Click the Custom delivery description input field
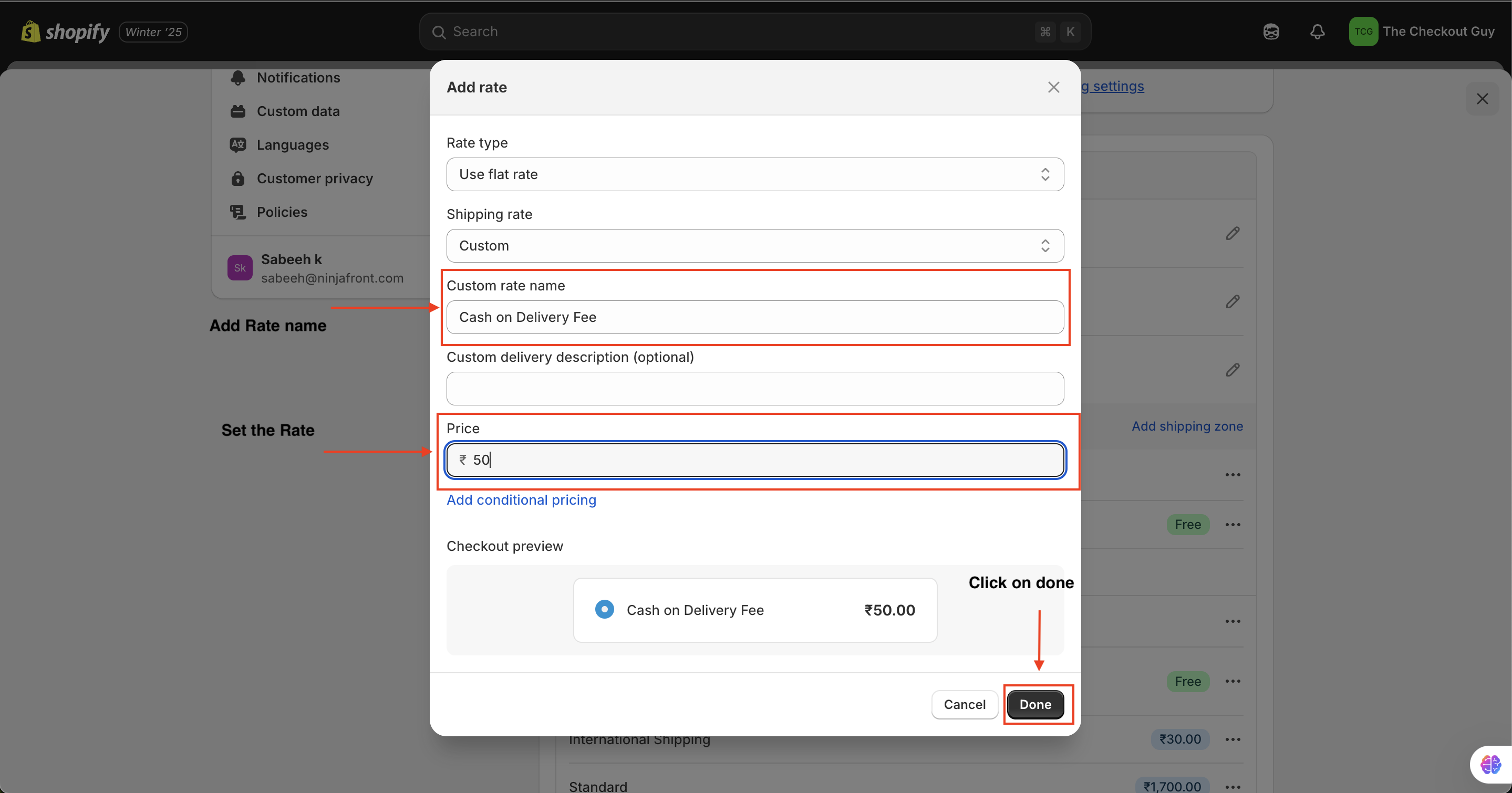 click(x=755, y=388)
